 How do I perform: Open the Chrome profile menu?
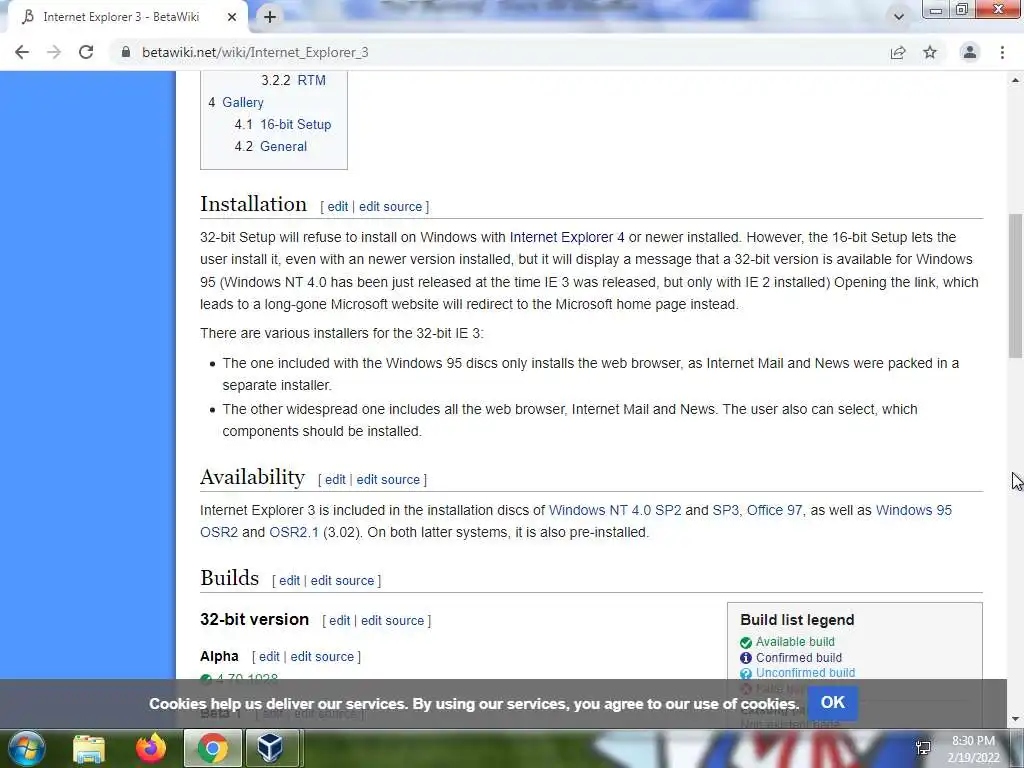970,52
